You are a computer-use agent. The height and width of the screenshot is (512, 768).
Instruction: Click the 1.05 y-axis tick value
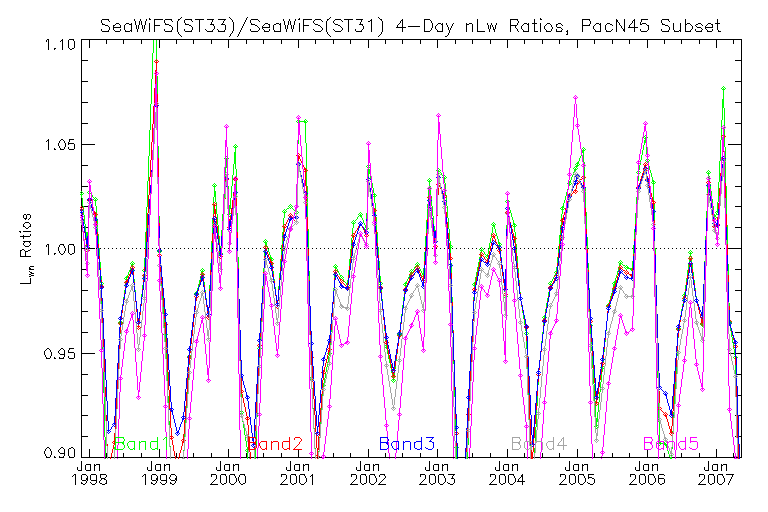60,145
